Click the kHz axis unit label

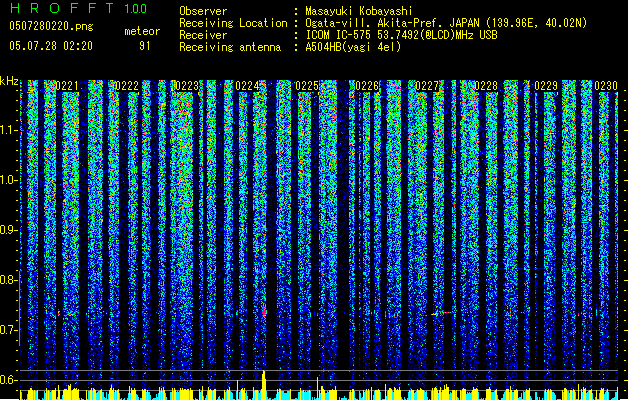pyautogui.click(x=9, y=81)
